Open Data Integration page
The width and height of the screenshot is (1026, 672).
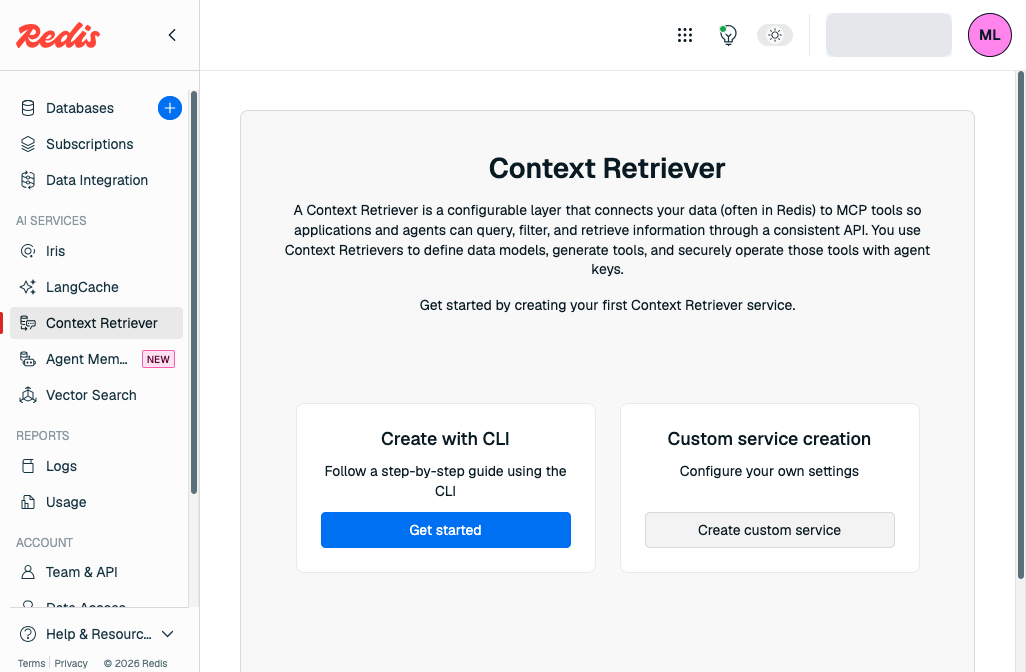click(x=97, y=180)
